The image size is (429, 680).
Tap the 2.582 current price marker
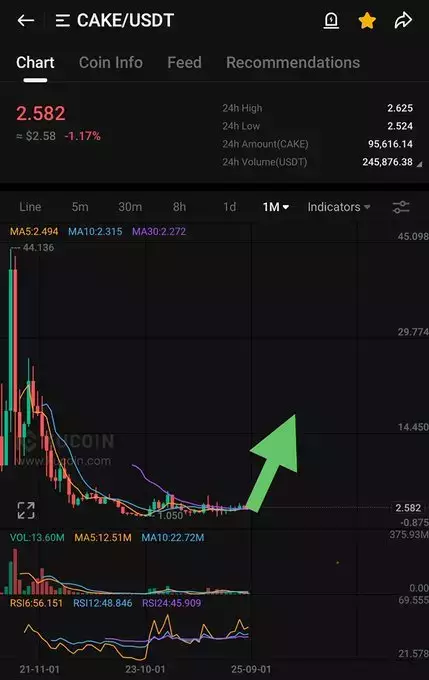[408, 508]
